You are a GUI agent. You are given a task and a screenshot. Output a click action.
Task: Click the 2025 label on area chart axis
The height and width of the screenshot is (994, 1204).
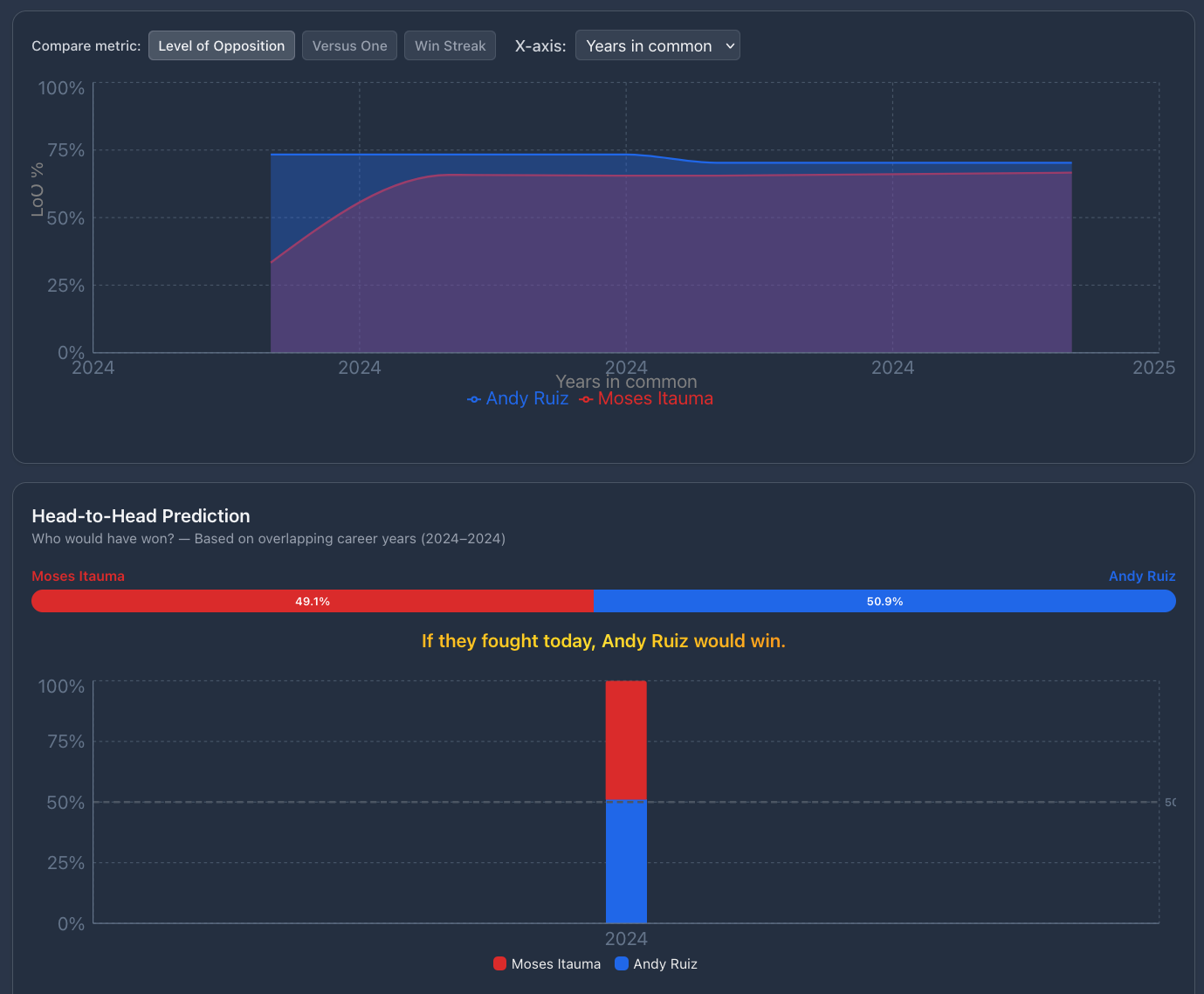[1153, 368]
